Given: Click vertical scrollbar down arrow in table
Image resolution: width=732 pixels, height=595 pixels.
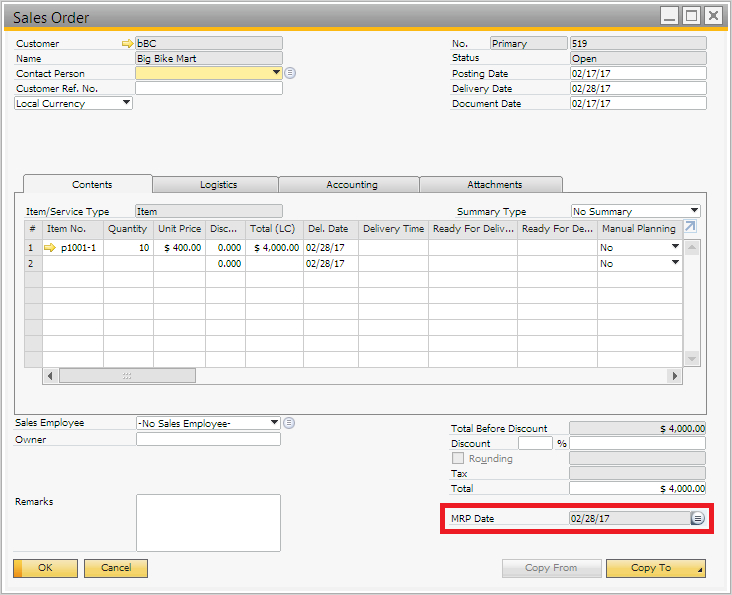Looking at the screenshot, I should (x=692, y=358).
